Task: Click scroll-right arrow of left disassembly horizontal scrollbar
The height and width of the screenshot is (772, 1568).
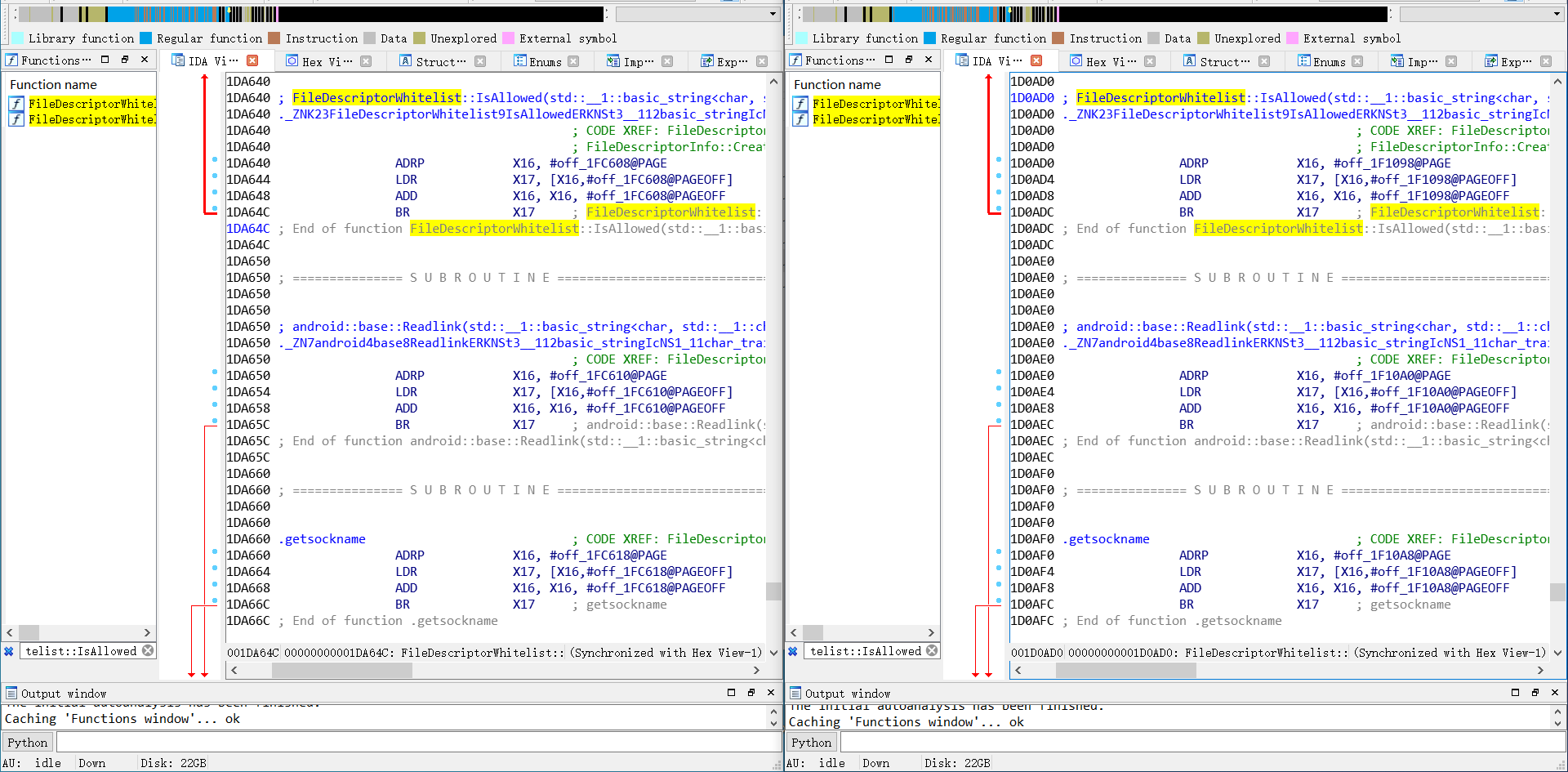Action: click(756, 670)
